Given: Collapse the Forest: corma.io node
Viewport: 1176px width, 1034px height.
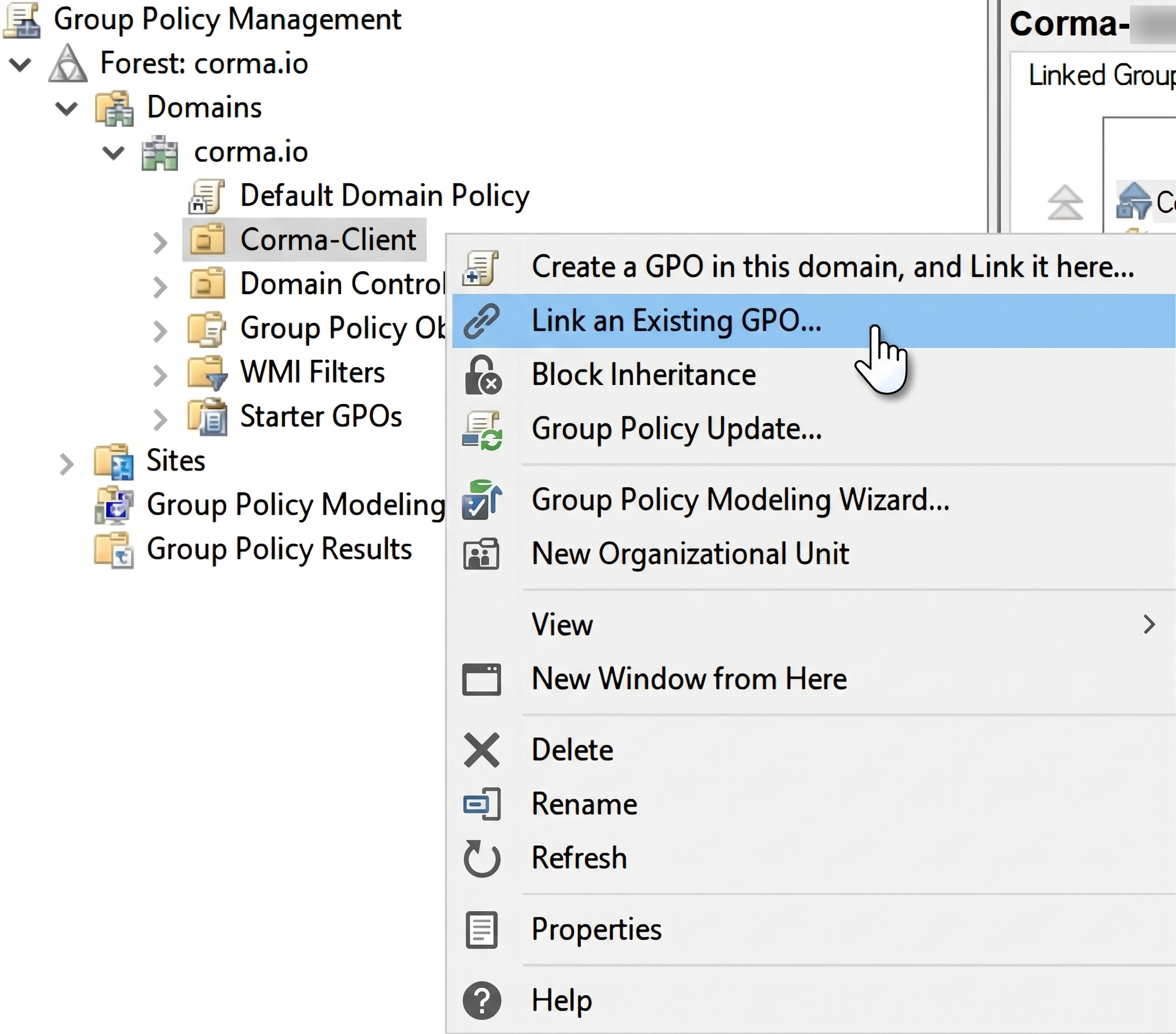Looking at the screenshot, I should point(20,64).
